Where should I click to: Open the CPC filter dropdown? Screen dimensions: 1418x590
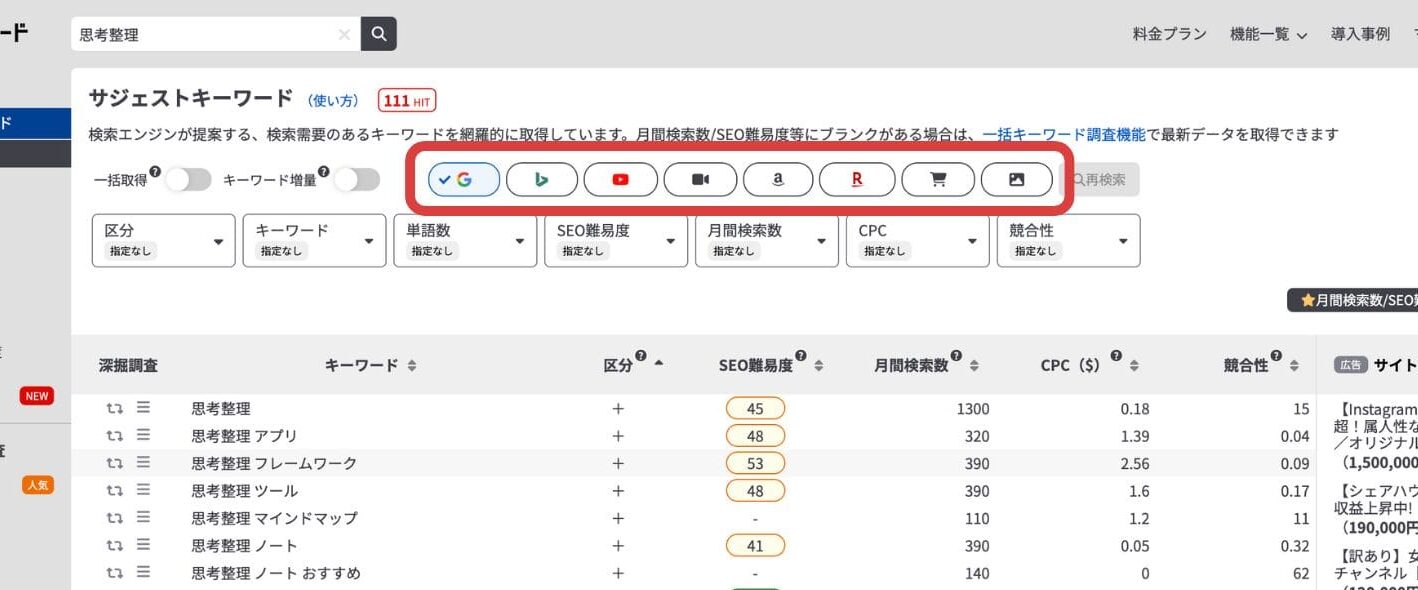tap(918, 240)
